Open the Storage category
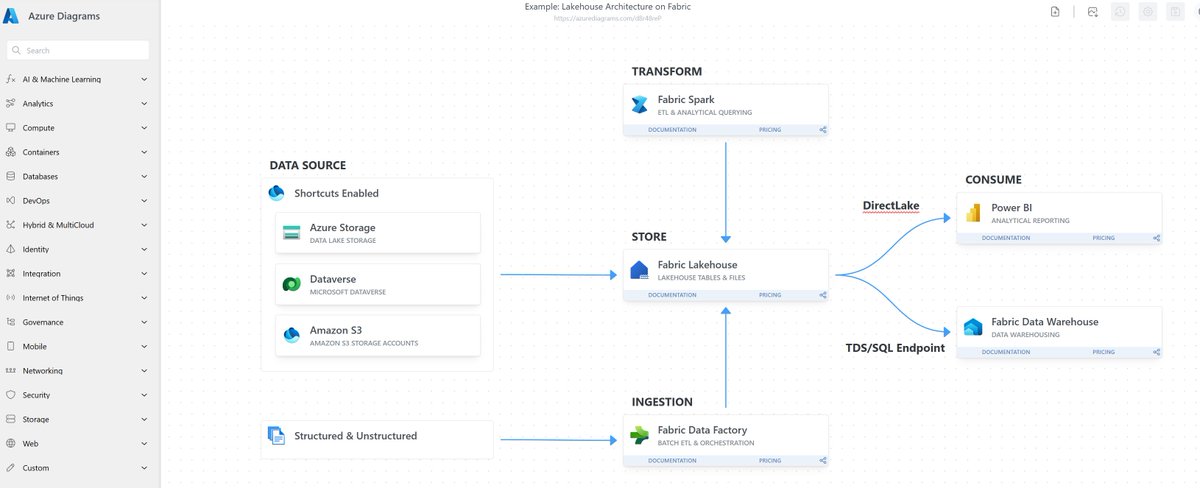 [x=80, y=419]
